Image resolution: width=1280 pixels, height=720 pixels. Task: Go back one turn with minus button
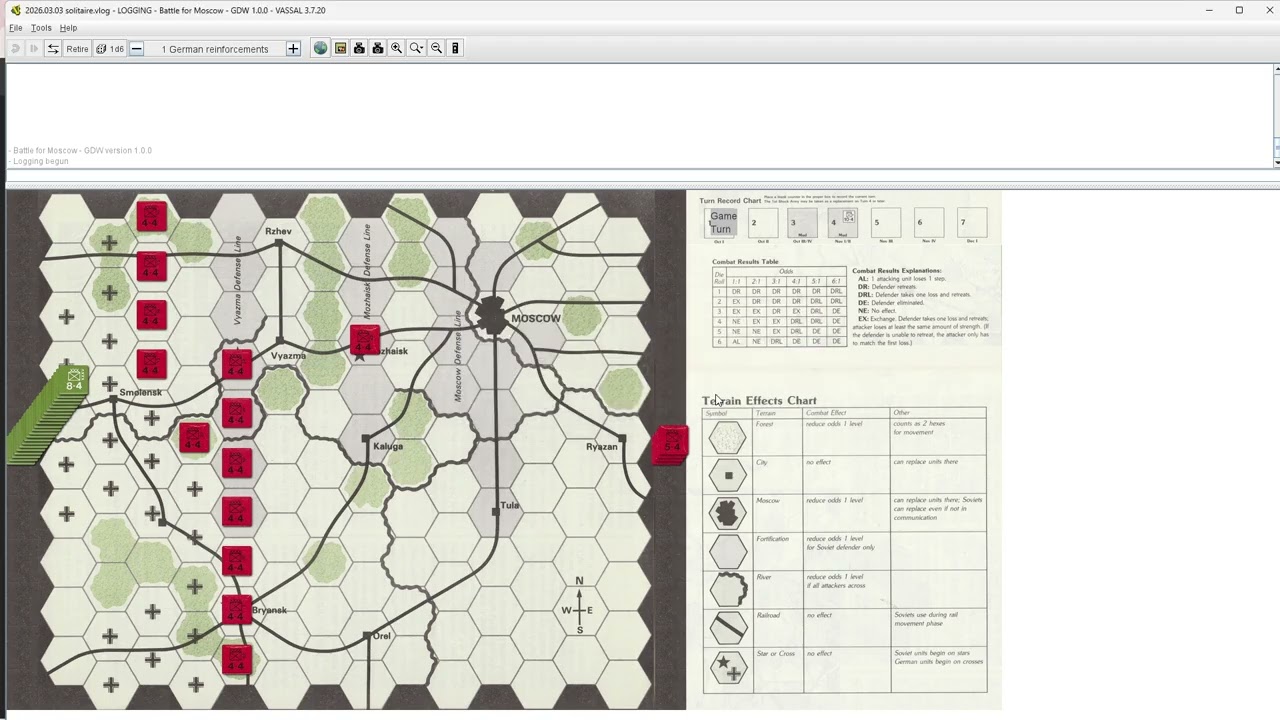[x=137, y=48]
